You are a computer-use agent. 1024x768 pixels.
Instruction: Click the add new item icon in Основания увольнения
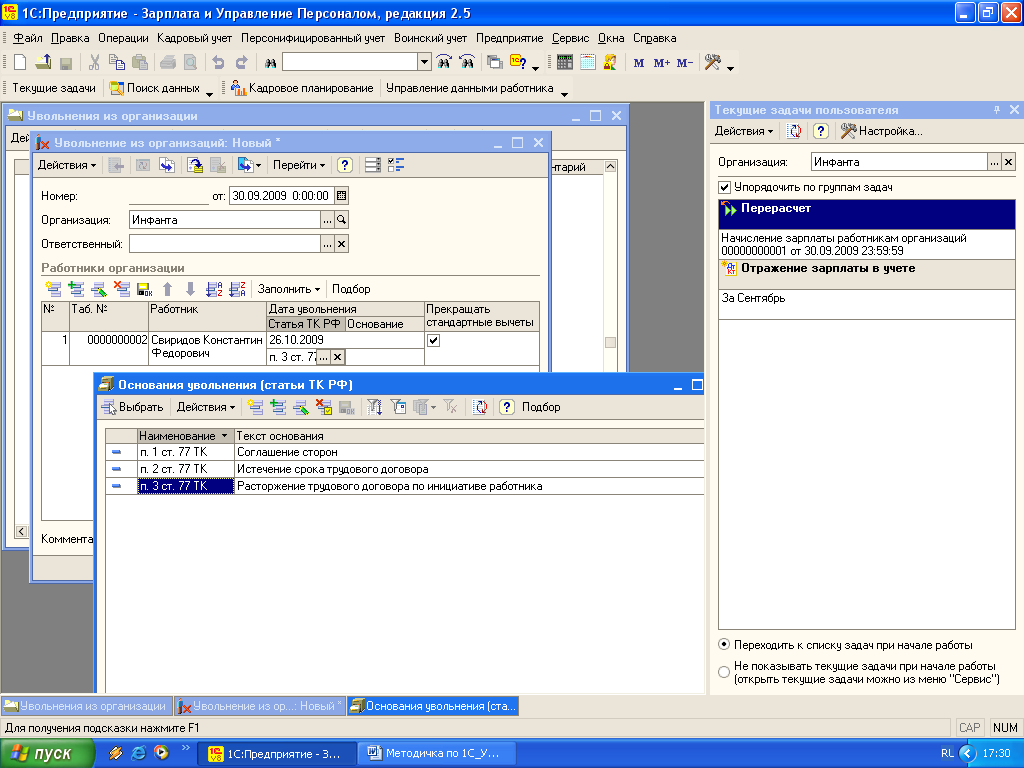click(x=255, y=407)
